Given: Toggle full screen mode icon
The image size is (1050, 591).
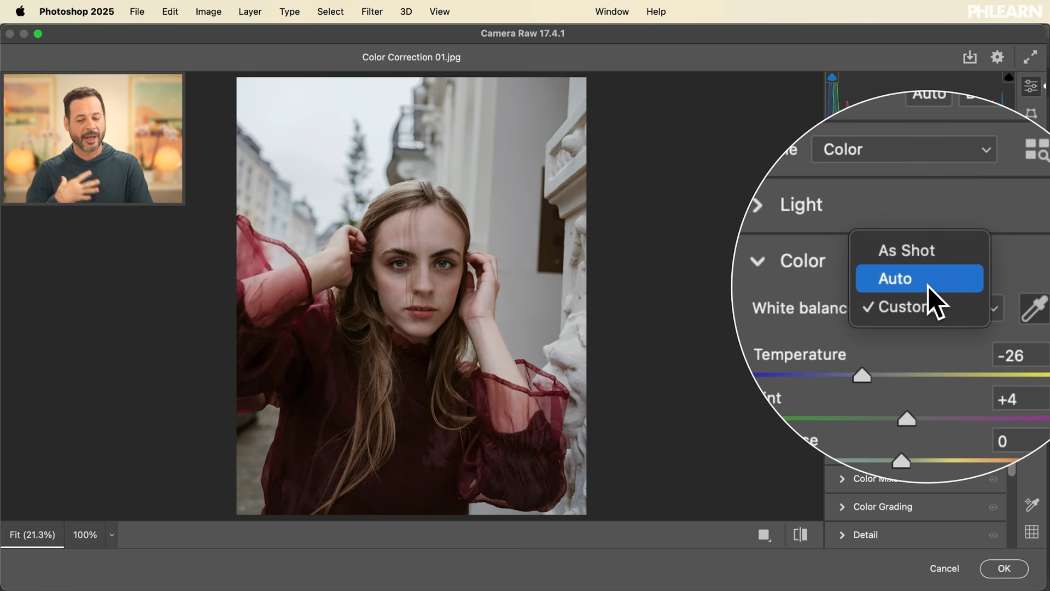Looking at the screenshot, I should 1031,57.
